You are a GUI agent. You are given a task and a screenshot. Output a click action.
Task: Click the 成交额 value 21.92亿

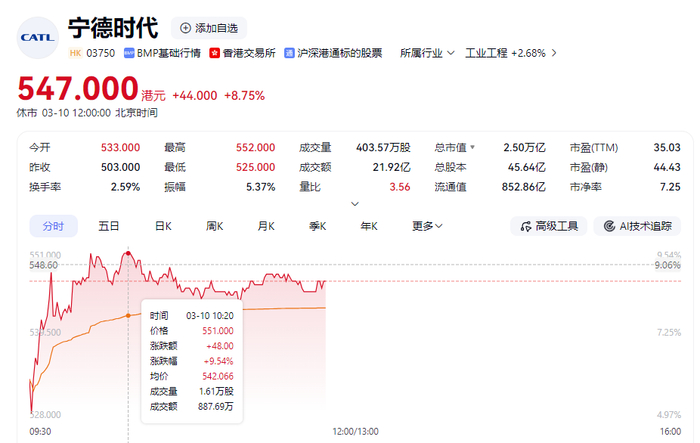coord(392,167)
